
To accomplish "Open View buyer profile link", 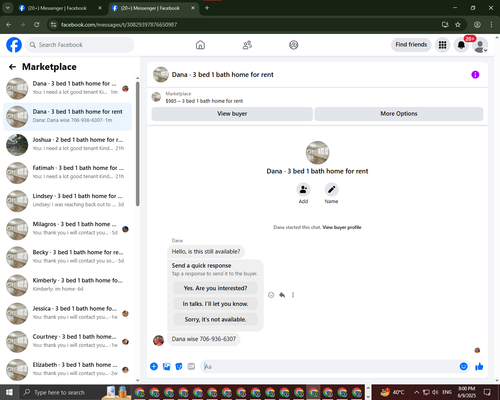I will tap(342, 227).
